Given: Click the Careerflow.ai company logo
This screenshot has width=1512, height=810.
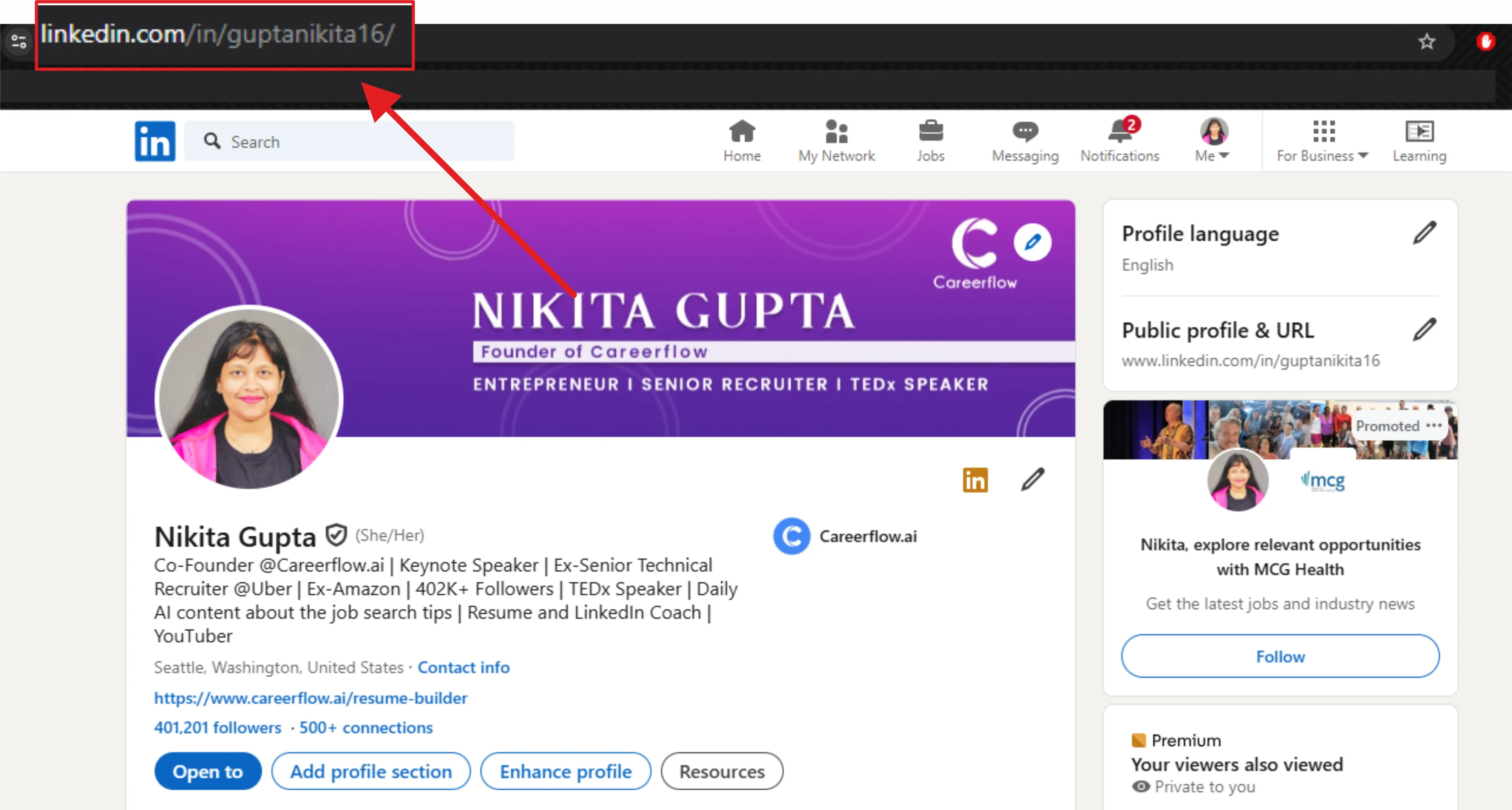Looking at the screenshot, I should coord(792,536).
